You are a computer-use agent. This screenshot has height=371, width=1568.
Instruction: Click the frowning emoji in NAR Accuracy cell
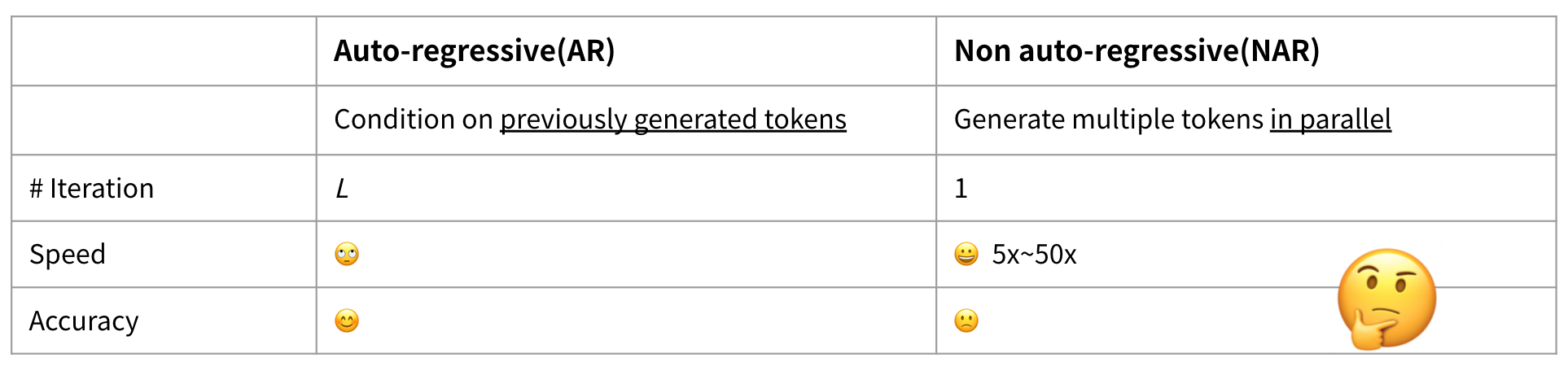(966, 321)
